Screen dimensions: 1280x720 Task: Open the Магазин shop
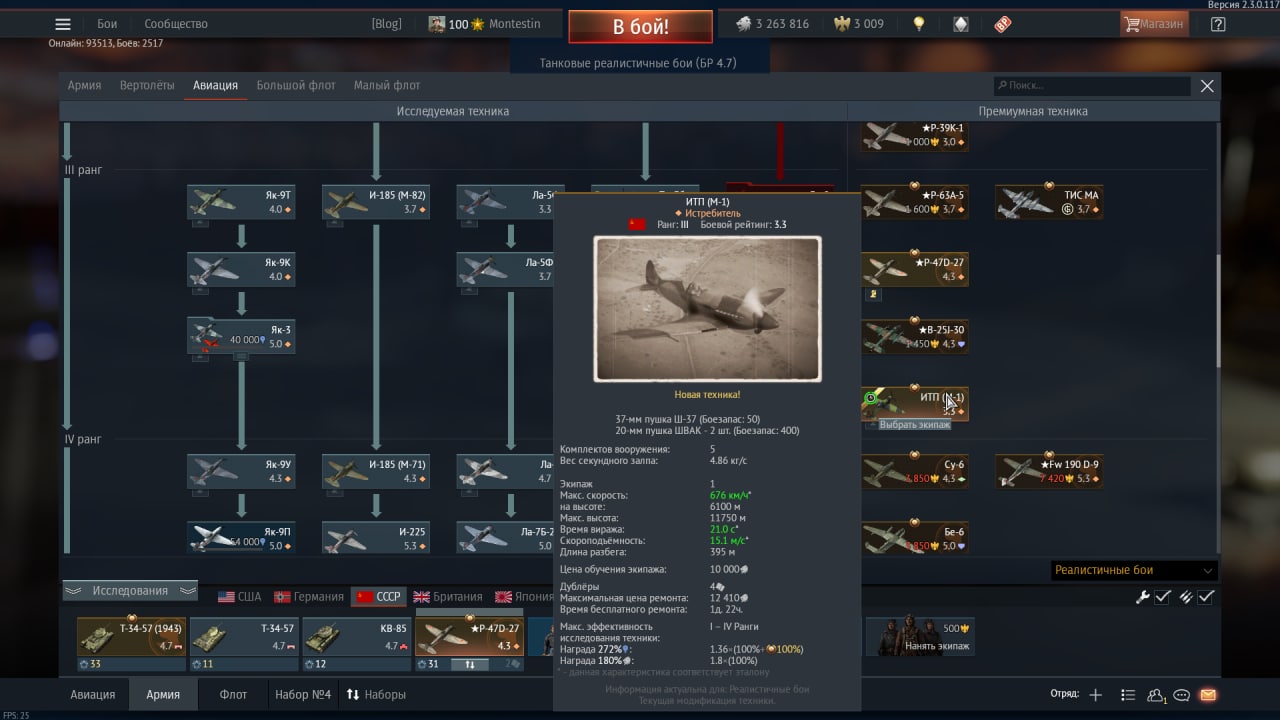(1154, 24)
